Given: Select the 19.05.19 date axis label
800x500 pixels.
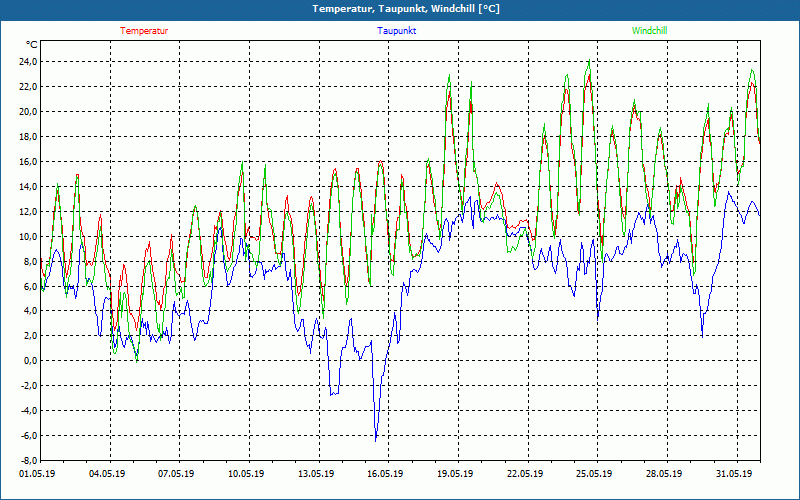Looking at the screenshot, I should point(455,474).
